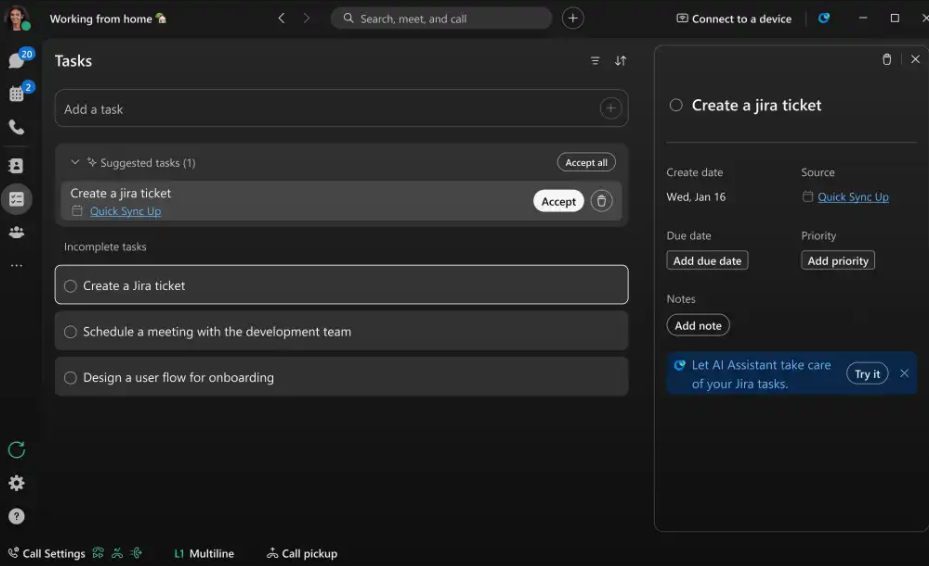The height and width of the screenshot is (566, 929).
Task: Open the task sort arrows icon
Action: 620,60
